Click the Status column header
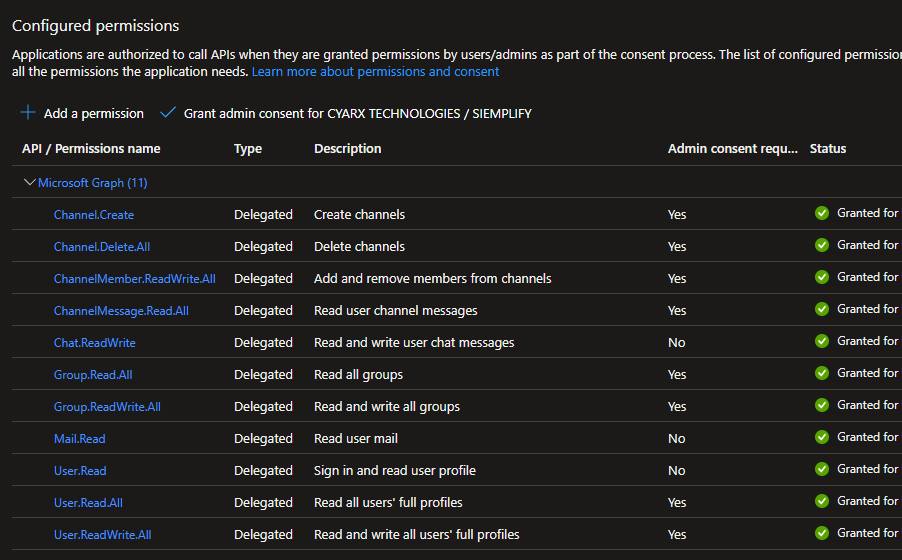Viewport: 902px width, 560px height. point(827,149)
